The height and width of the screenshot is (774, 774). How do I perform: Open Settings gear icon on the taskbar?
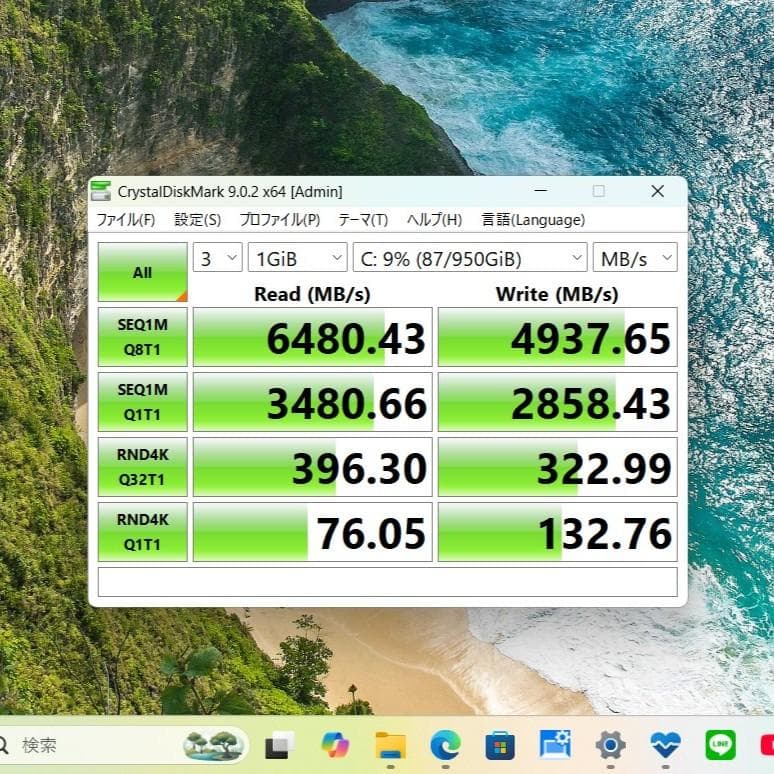tap(611, 745)
